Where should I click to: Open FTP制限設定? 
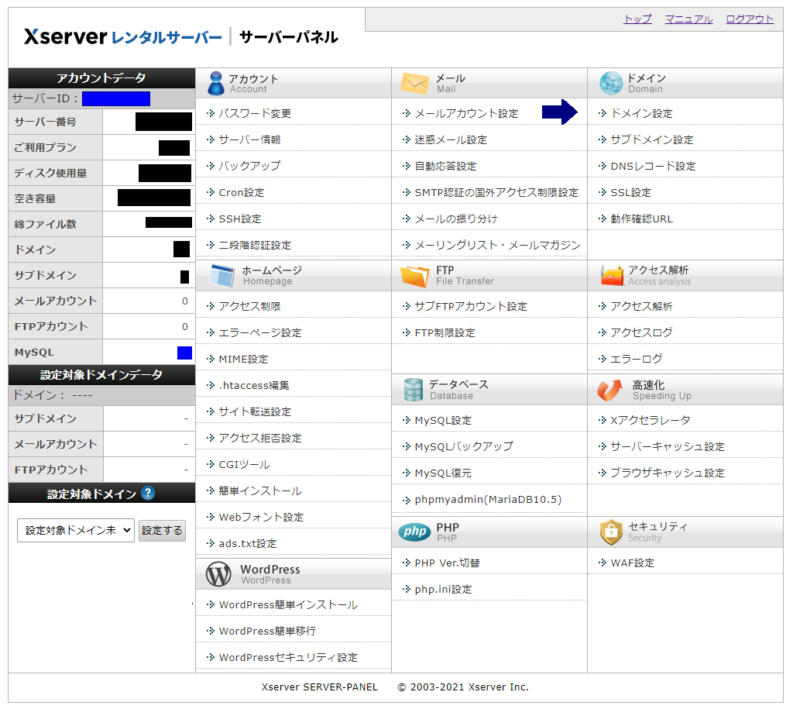pos(444,333)
